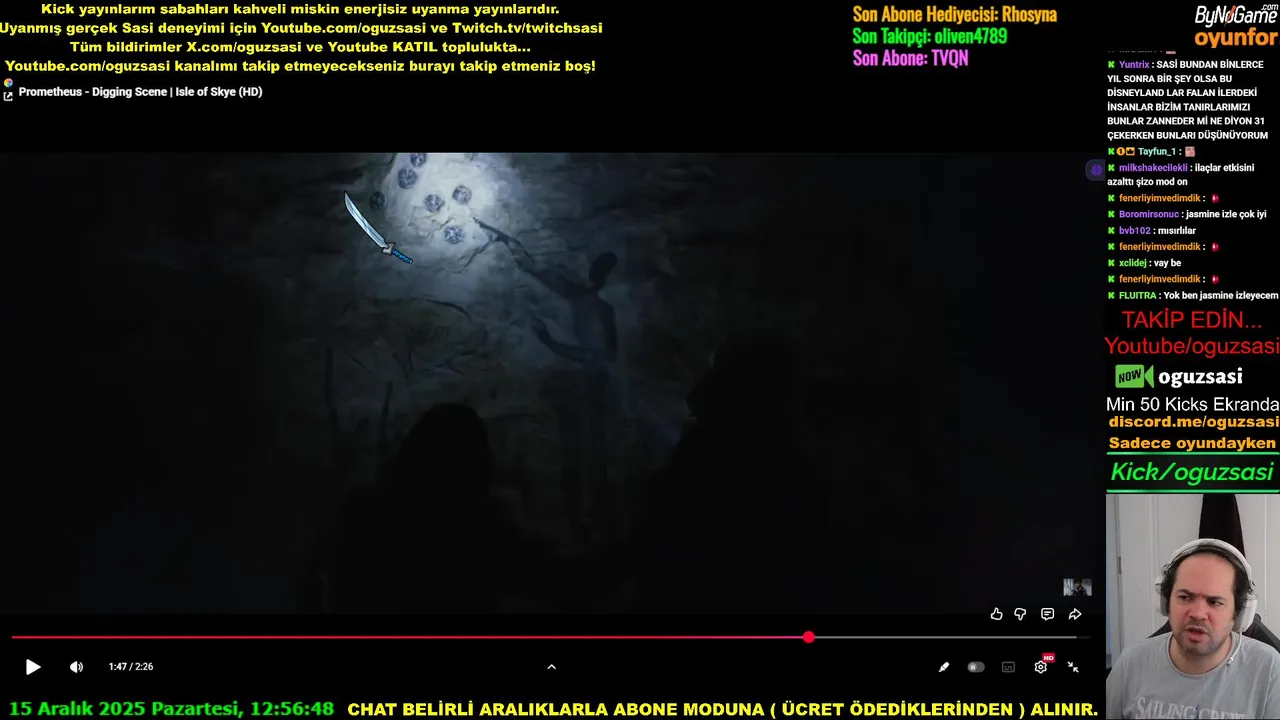
Task: Click the Yuntrix username in chat
Action: coord(1134,65)
